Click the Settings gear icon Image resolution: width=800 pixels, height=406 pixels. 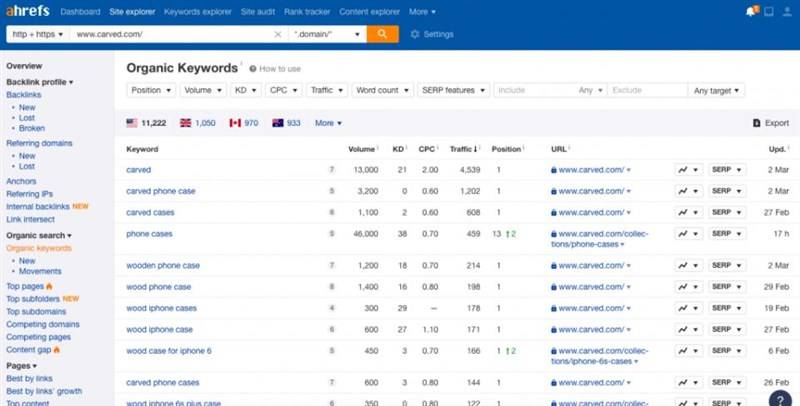coord(415,34)
